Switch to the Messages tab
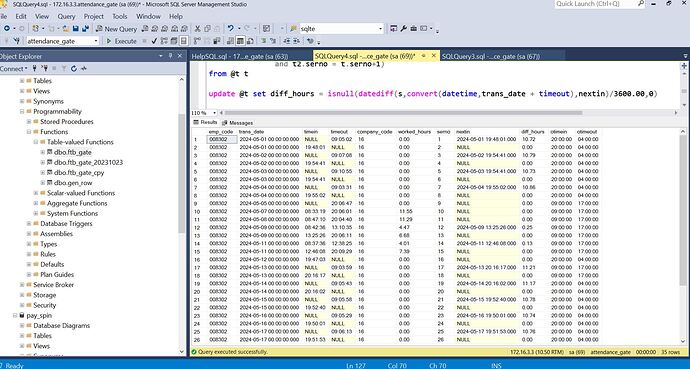 (238, 123)
